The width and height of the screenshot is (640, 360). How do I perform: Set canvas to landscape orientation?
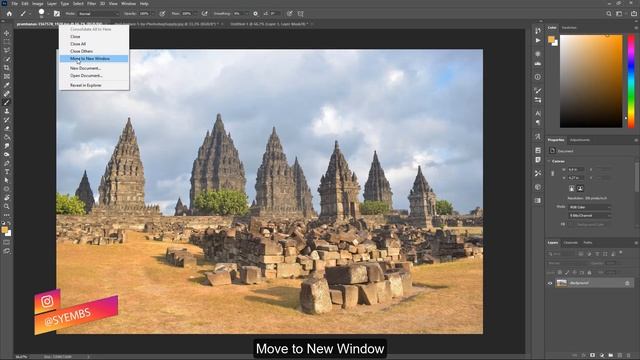580,188
